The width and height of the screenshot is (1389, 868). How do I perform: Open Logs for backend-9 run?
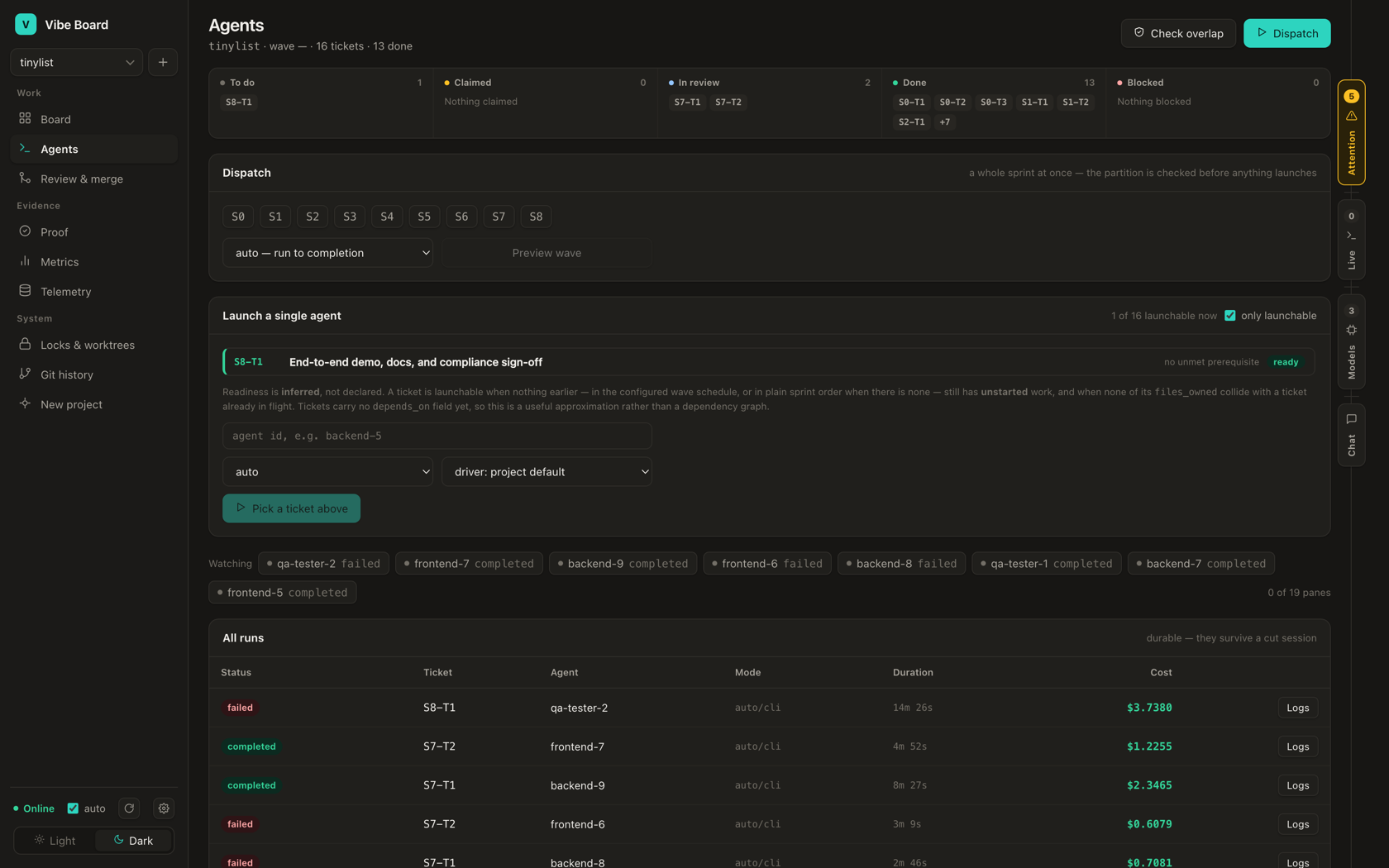point(1297,785)
